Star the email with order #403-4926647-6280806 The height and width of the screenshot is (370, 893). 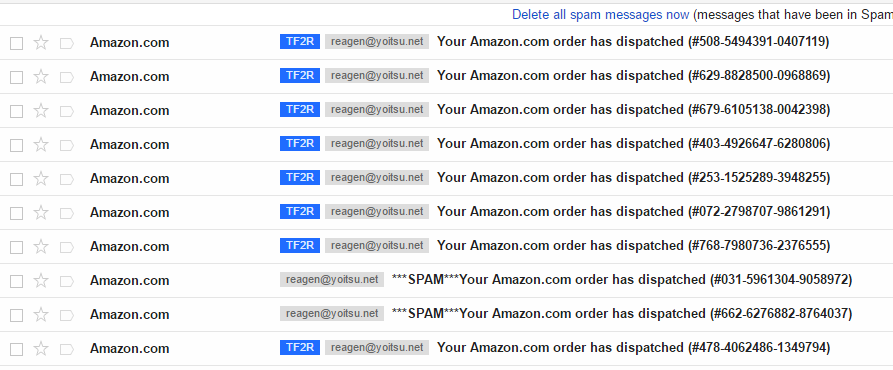(41, 145)
